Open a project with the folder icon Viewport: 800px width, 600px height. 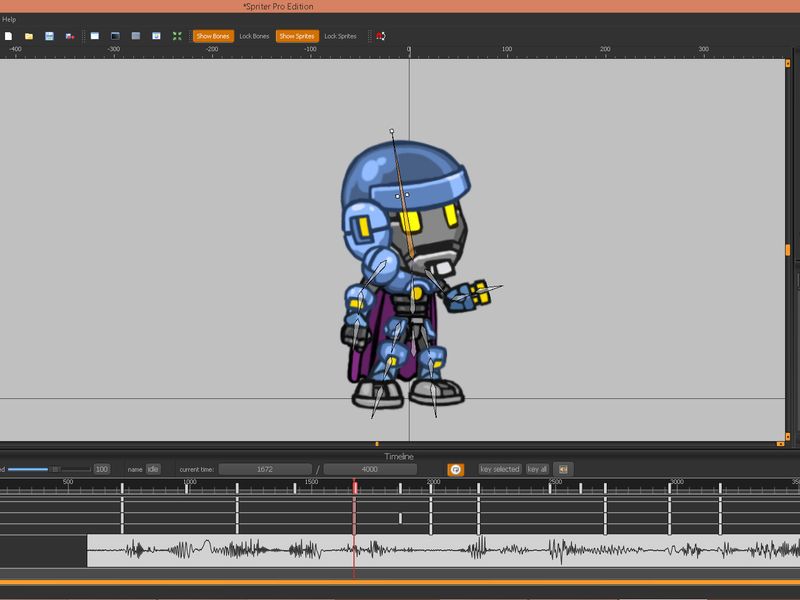coord(29,36)
